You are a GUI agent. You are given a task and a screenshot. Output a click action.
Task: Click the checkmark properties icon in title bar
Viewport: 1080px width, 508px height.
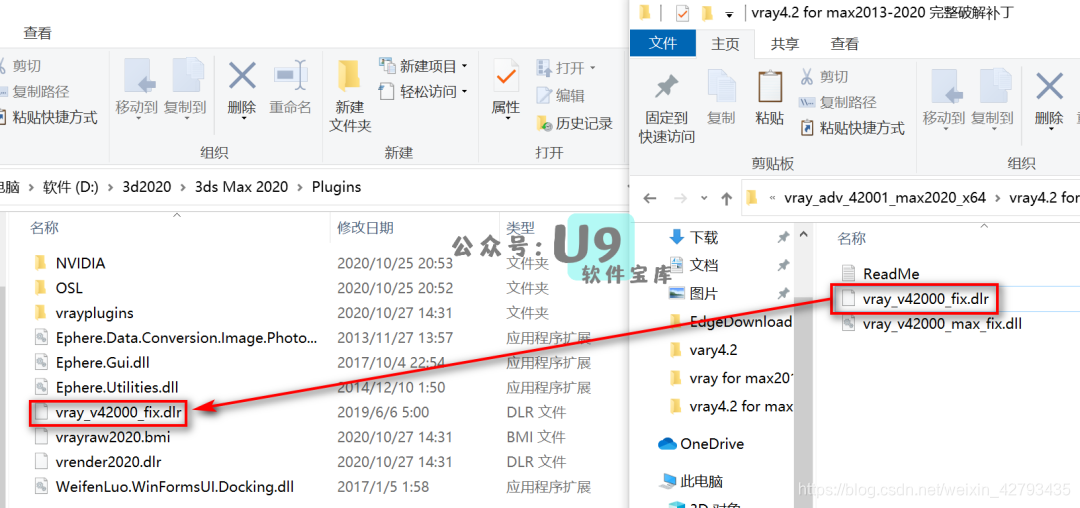683,13
